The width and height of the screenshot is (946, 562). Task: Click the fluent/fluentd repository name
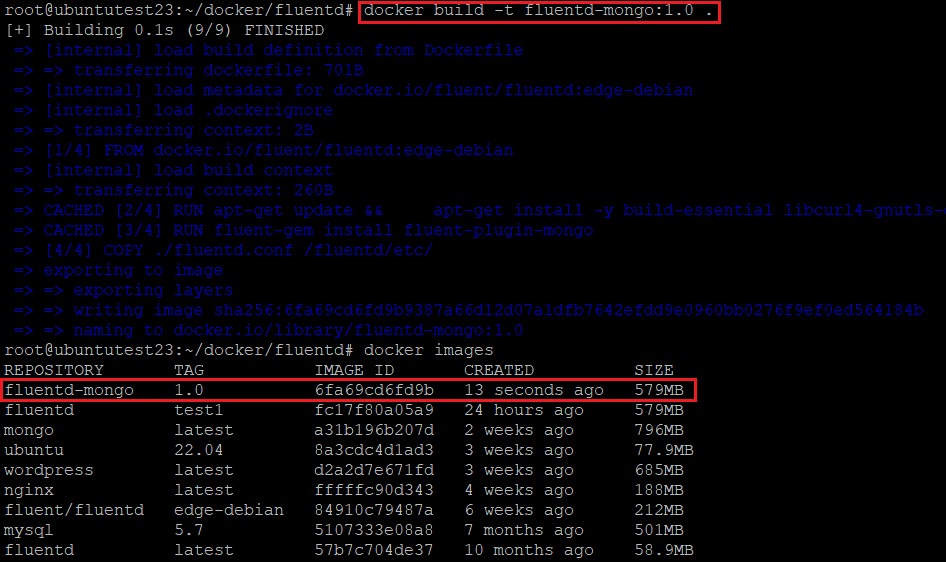point(74,510)
